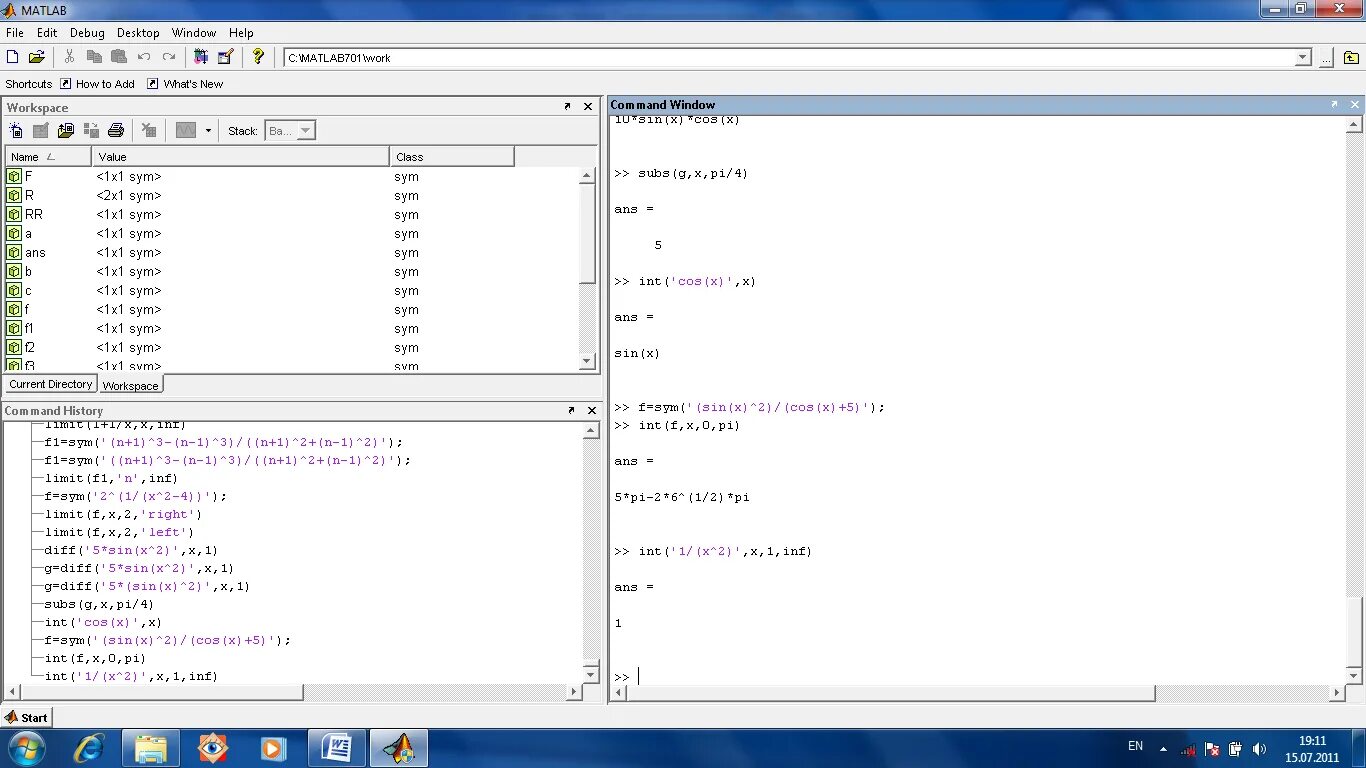Select int('cos(x)',x) in Command History
This screenshot has width=1366, height=768.
[x=103, y=622]
